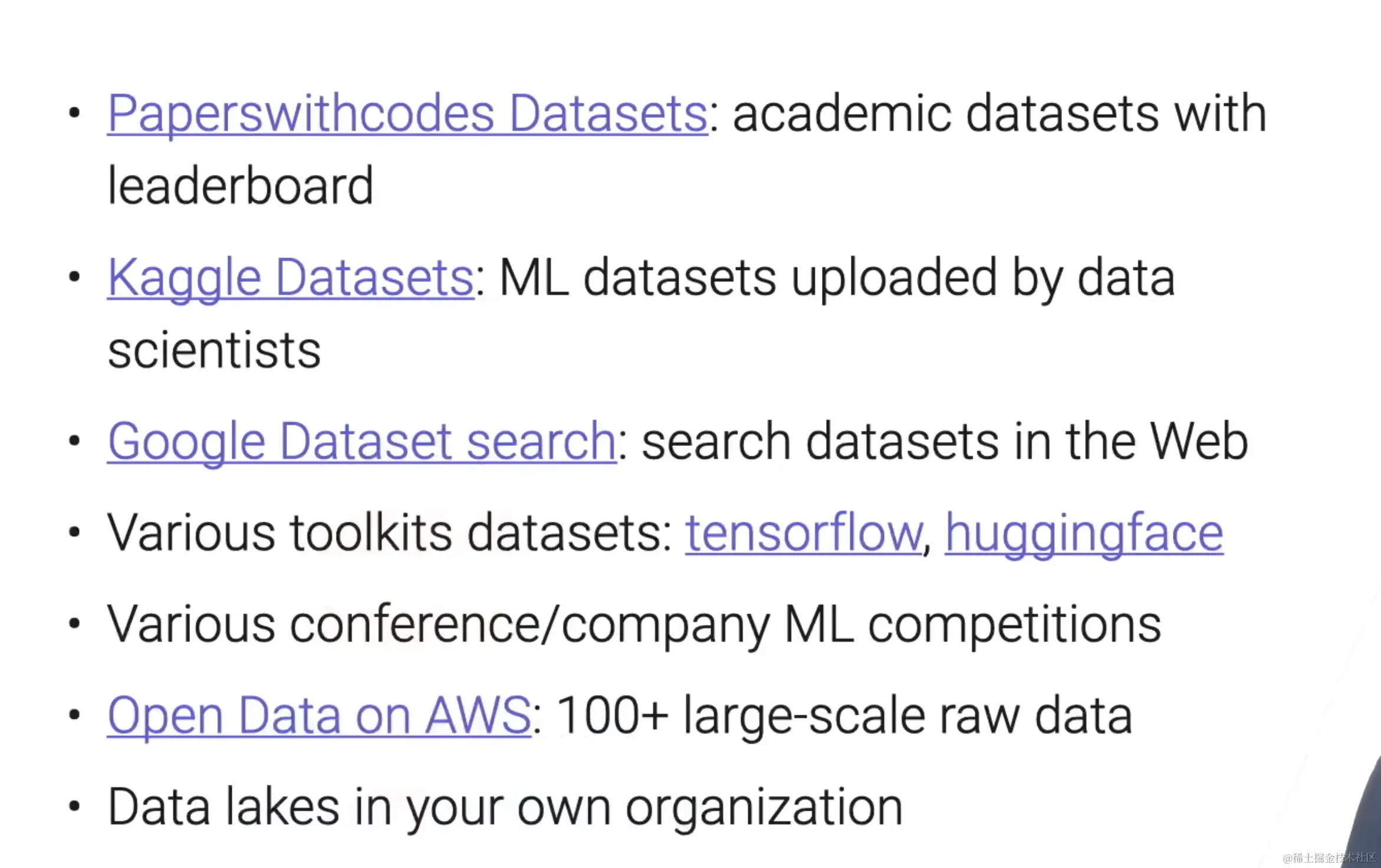Image resolution: width=1381 pixels, height=868 pixels.
Task: Follow the Open Data on AWS link
Action: [319, 716]
